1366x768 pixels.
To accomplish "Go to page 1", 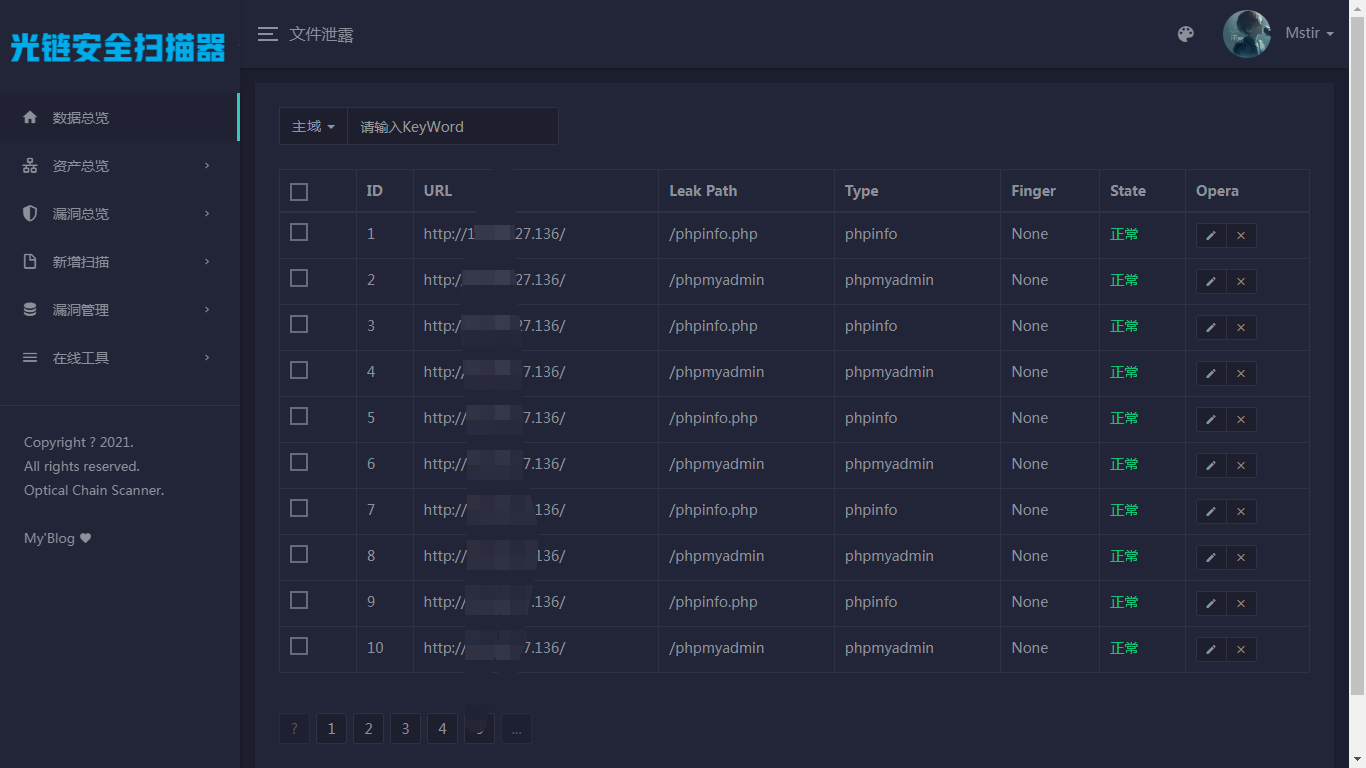I will [x=331, y=729].
